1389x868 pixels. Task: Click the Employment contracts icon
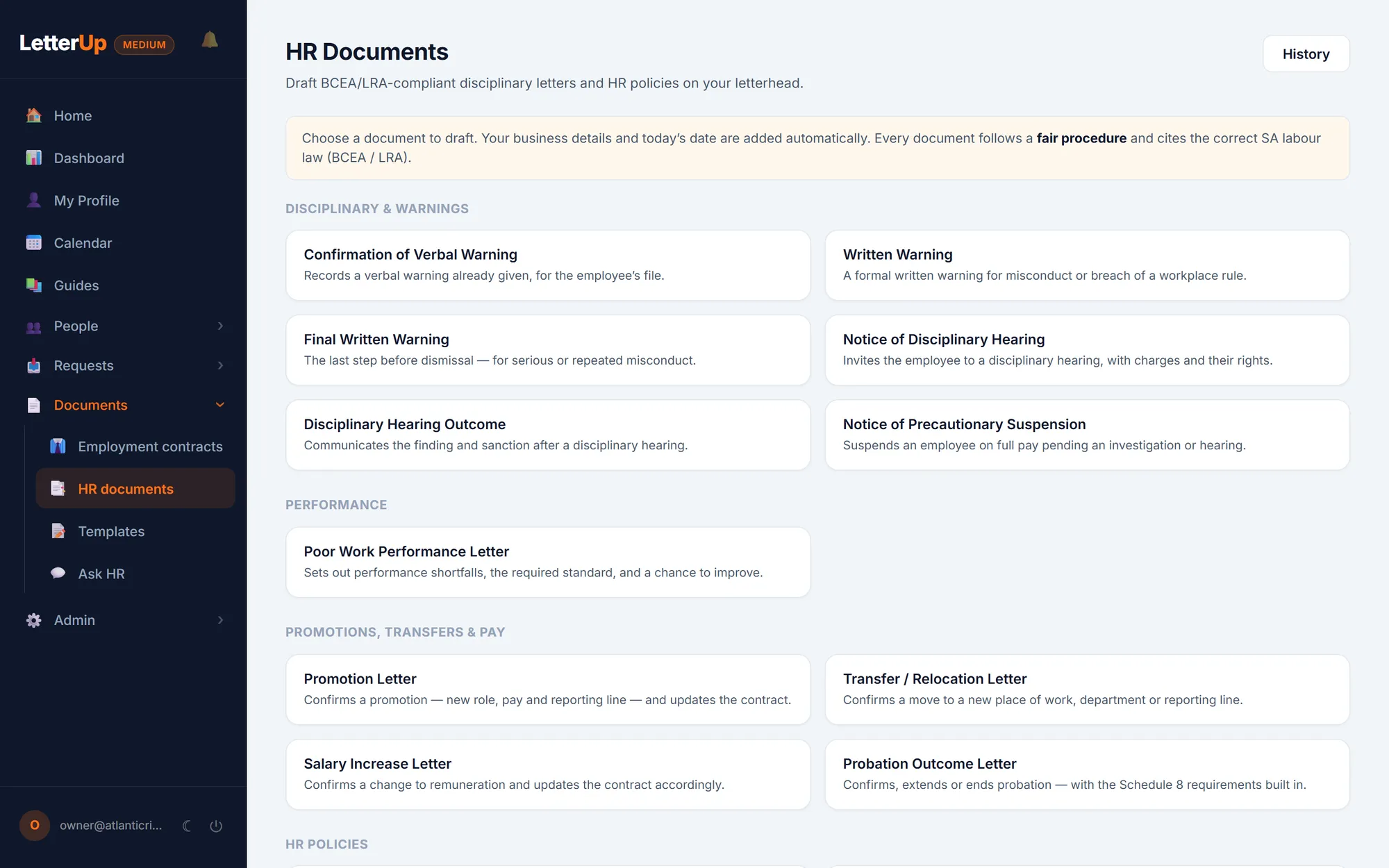pos(58,446)
